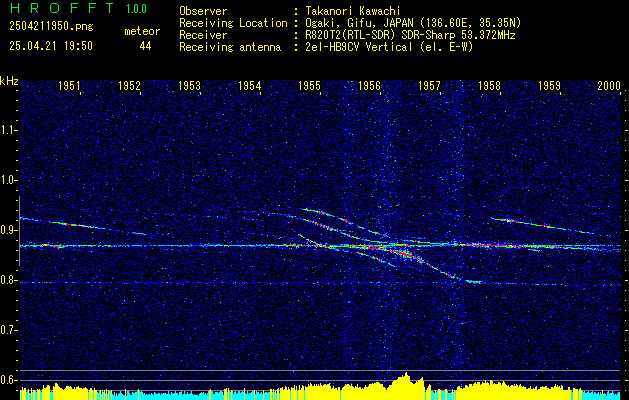The image size is (629, 400).
Task: Click frequency label 0.8
Action: click(7, 280)
